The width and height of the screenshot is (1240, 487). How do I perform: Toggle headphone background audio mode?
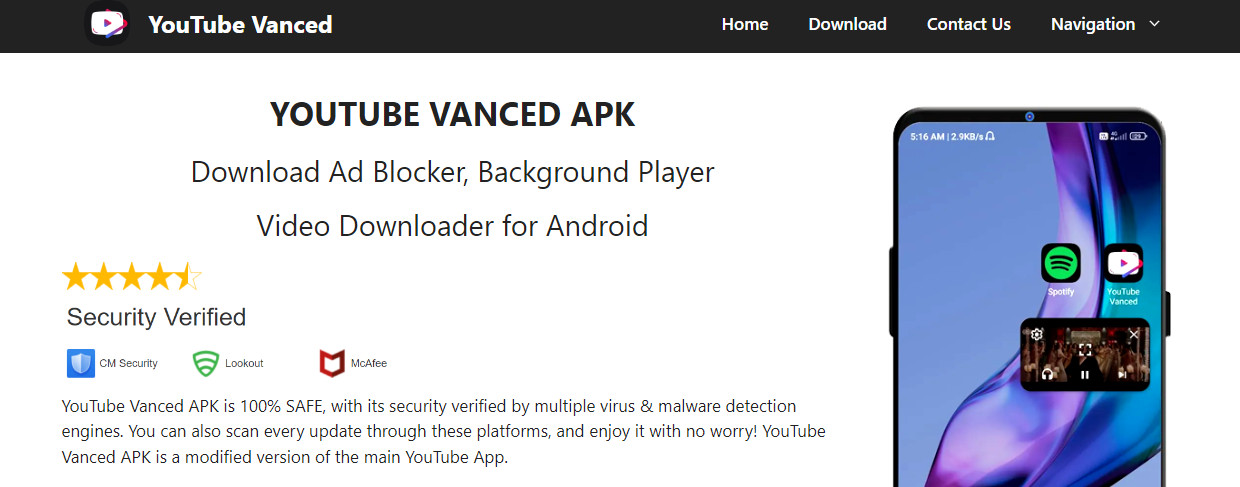(x=1047, y=375)
